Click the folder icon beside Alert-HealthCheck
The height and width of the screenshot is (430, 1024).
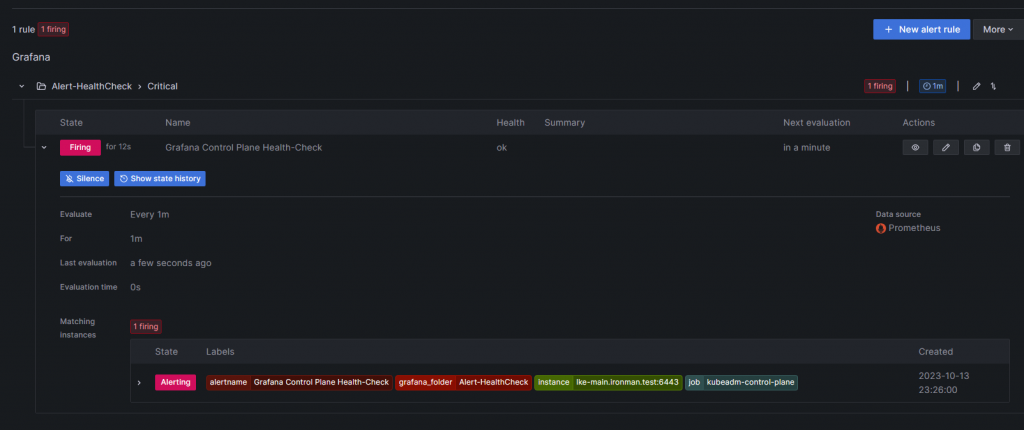pyautogui.click(x=41, y=86)
